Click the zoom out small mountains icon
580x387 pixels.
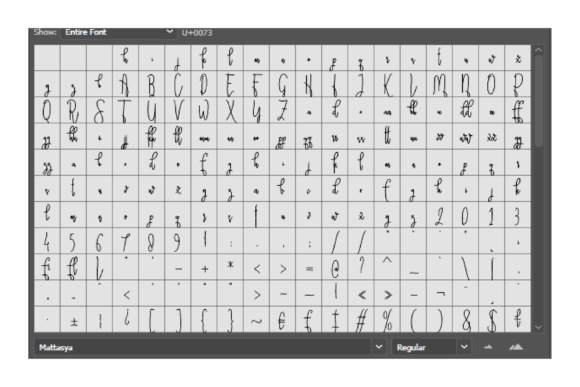(488, 347)
